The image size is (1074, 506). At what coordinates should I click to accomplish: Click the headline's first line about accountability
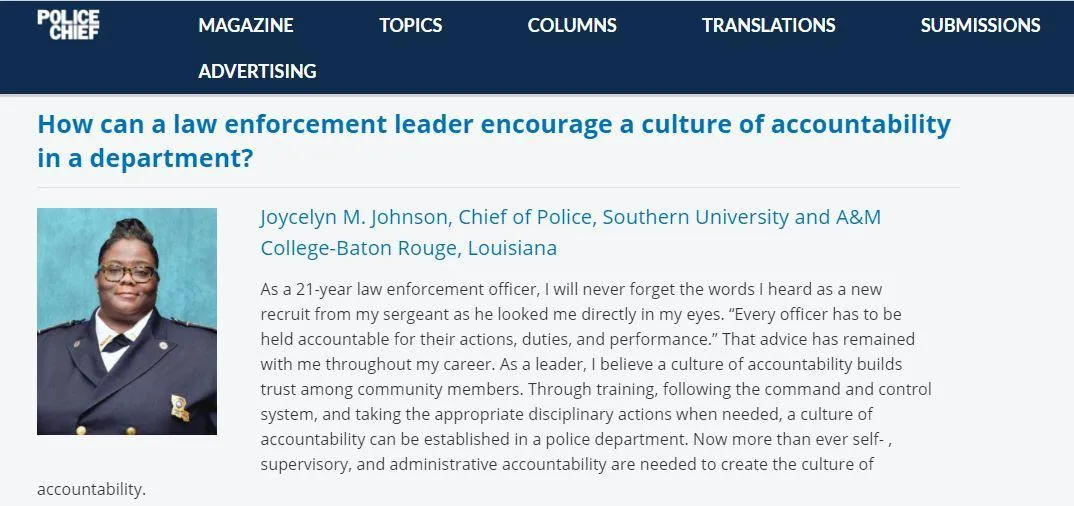click(494, 125)
